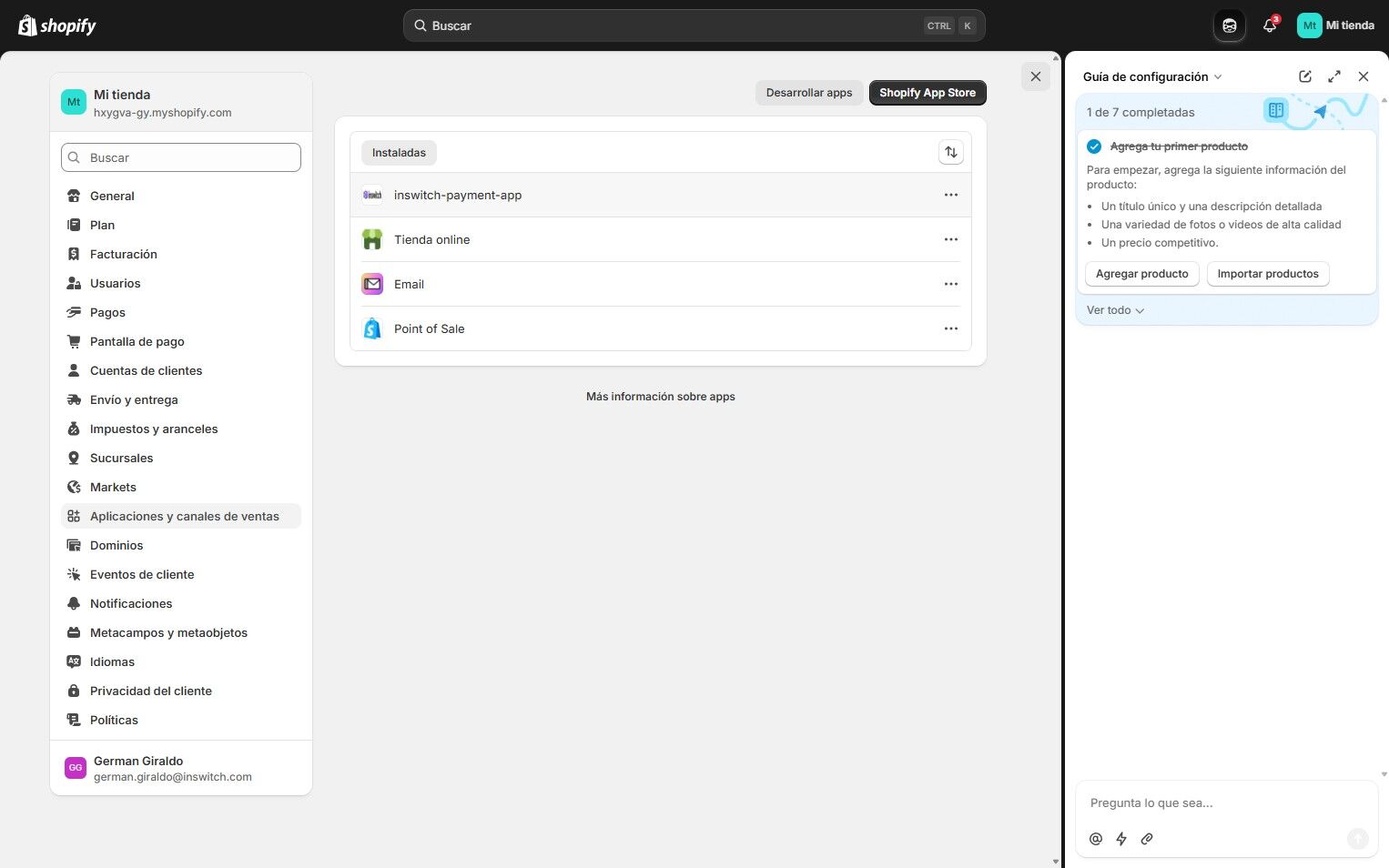Screen dimensions: 1389x868
Task: Click the sort apps arrows icon
Action: click(x=951, y=152)
